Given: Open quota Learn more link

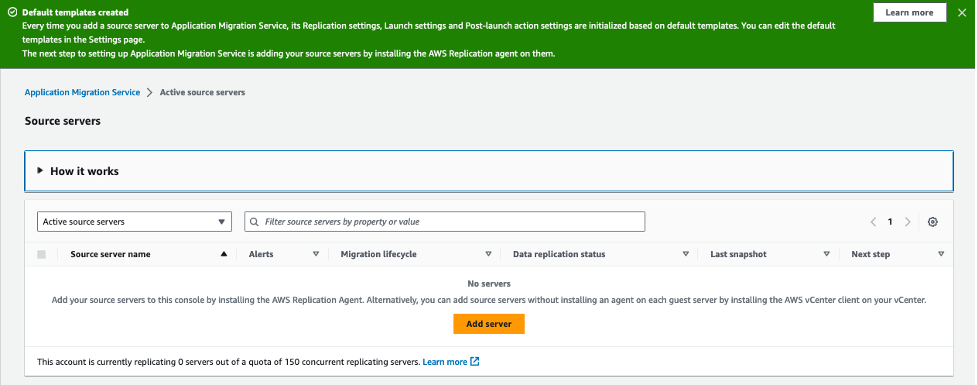Looking at the screenshot, I should point(445,362).
